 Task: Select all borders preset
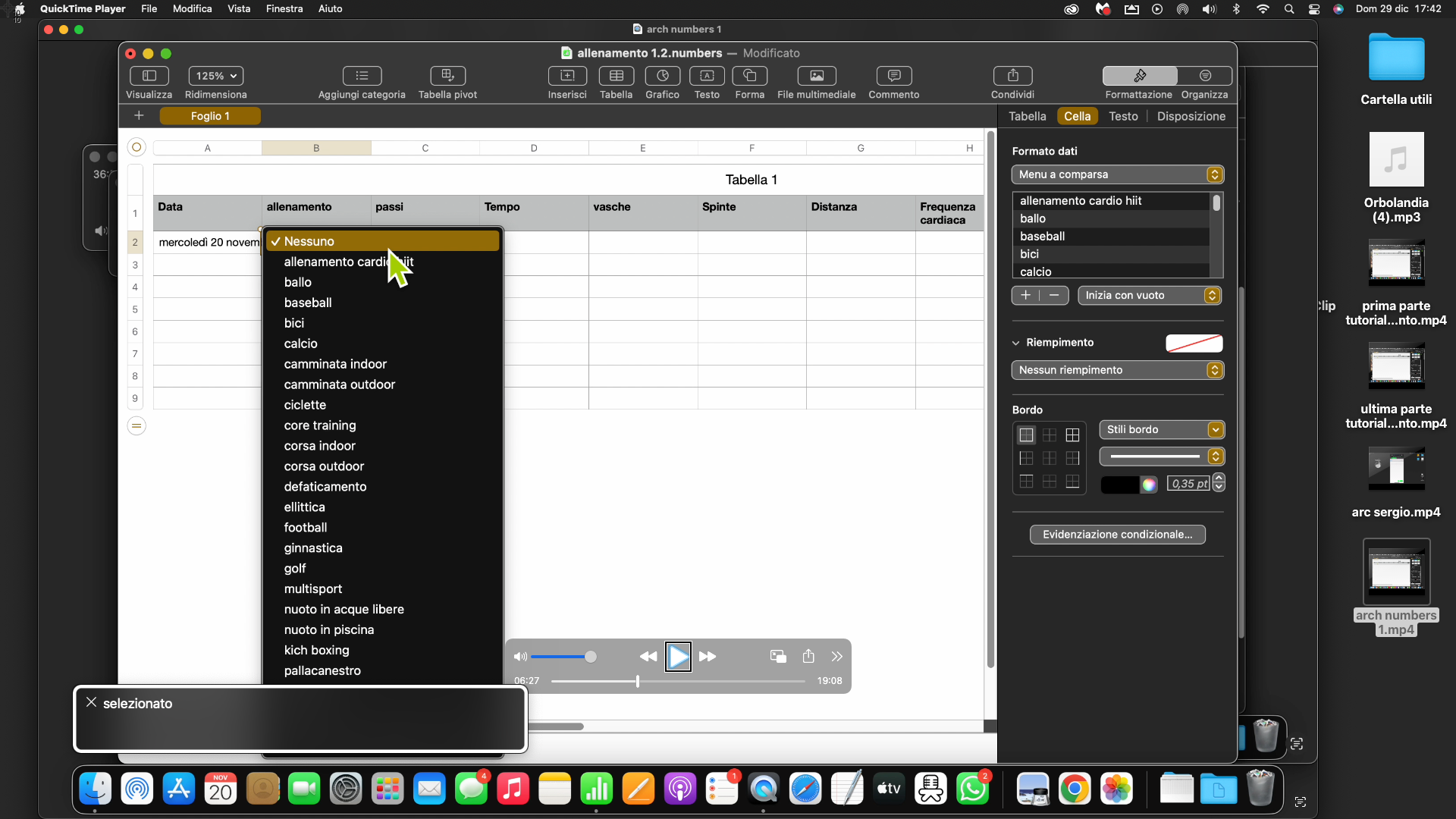[x=1072, y=435]
